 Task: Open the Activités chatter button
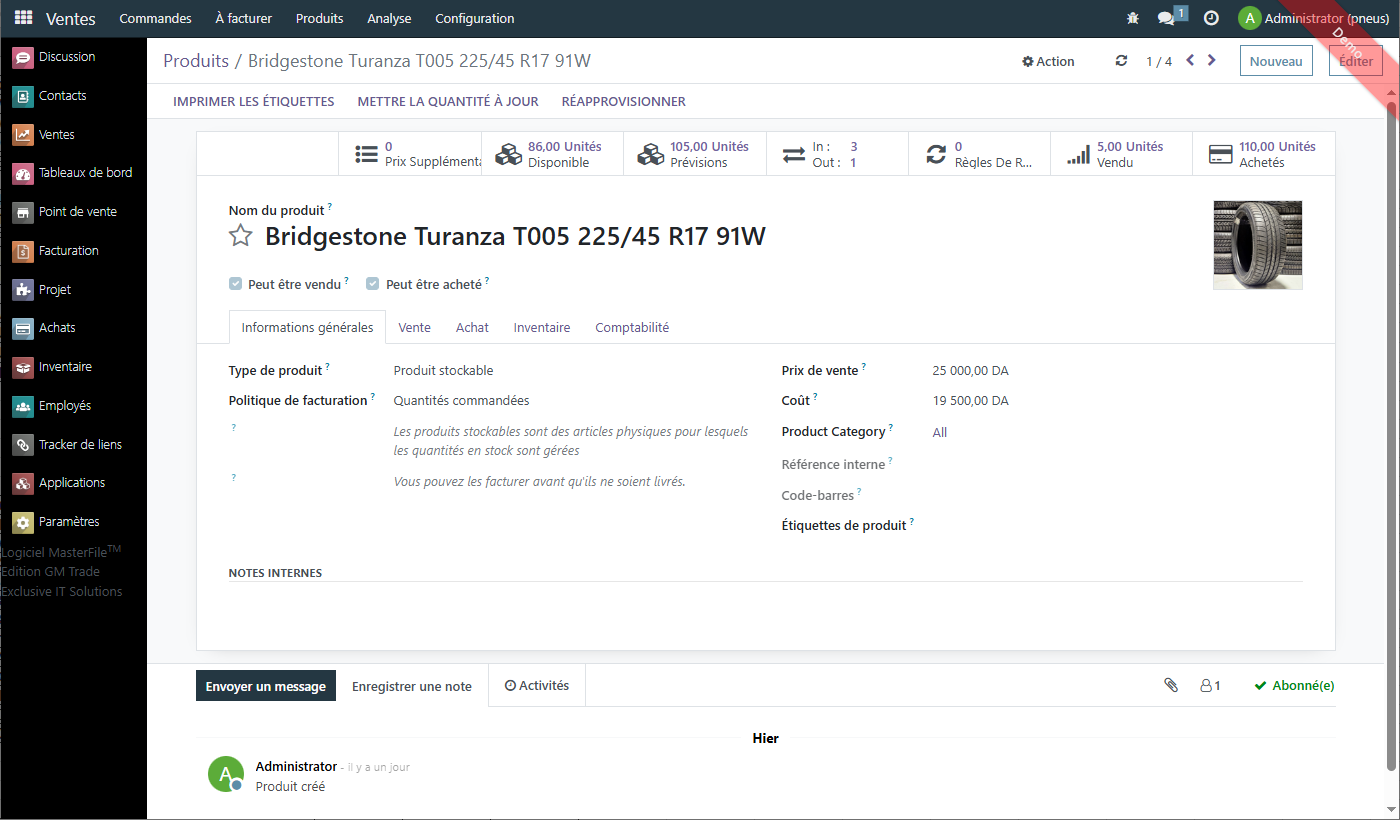(x=537, y=686)
